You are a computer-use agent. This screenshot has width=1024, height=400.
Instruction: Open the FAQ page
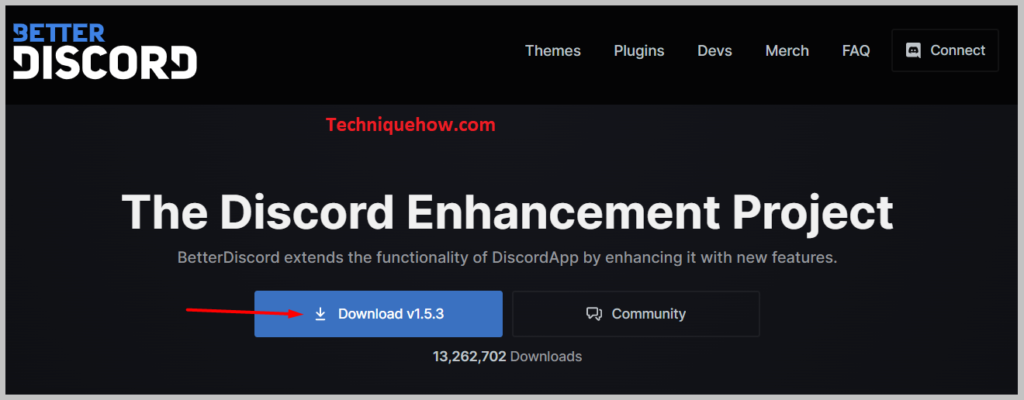click(856, 51)
